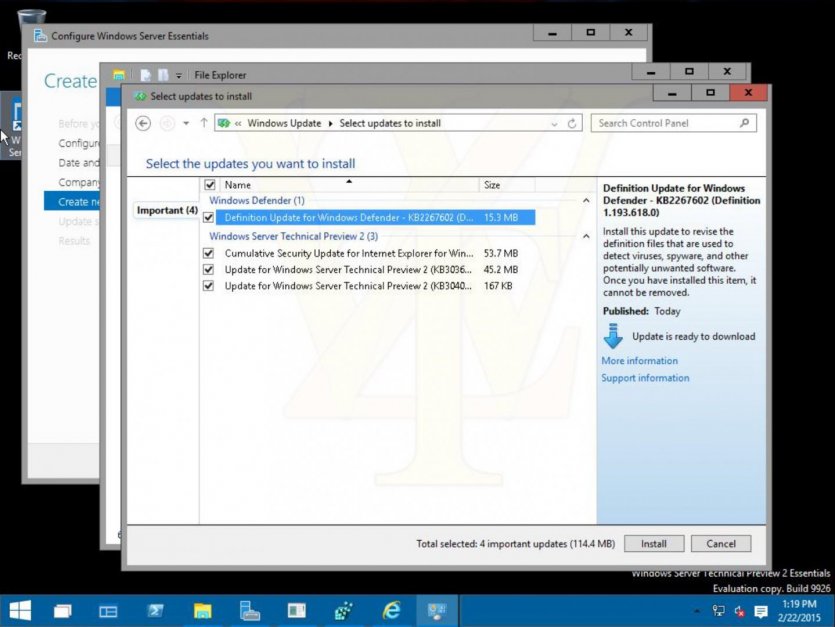Open Internet Explorer from the taskbar
The width and height of the screenshot is (835, 627).
[x=391, y=610]
